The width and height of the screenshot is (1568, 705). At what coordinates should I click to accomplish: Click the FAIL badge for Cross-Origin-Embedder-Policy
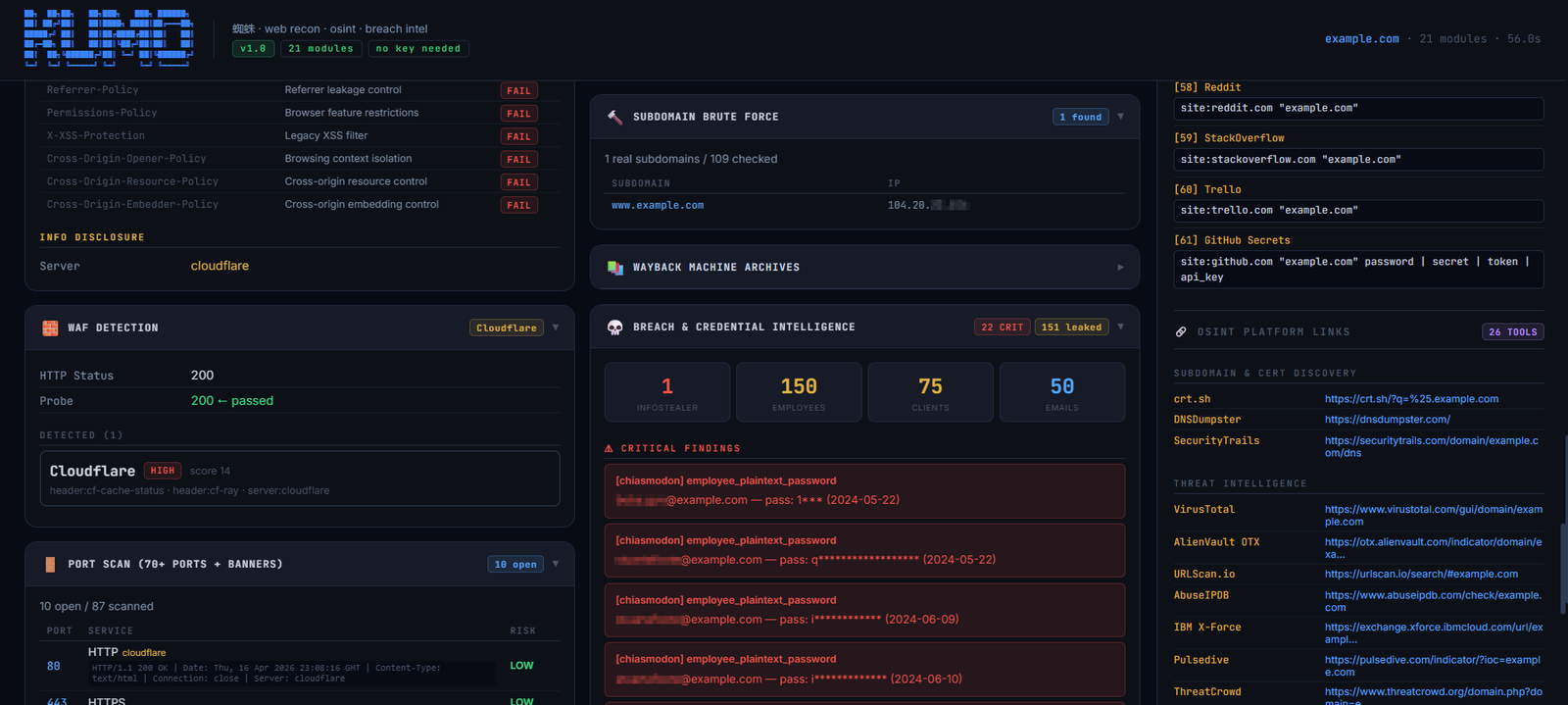click(518, 205)
